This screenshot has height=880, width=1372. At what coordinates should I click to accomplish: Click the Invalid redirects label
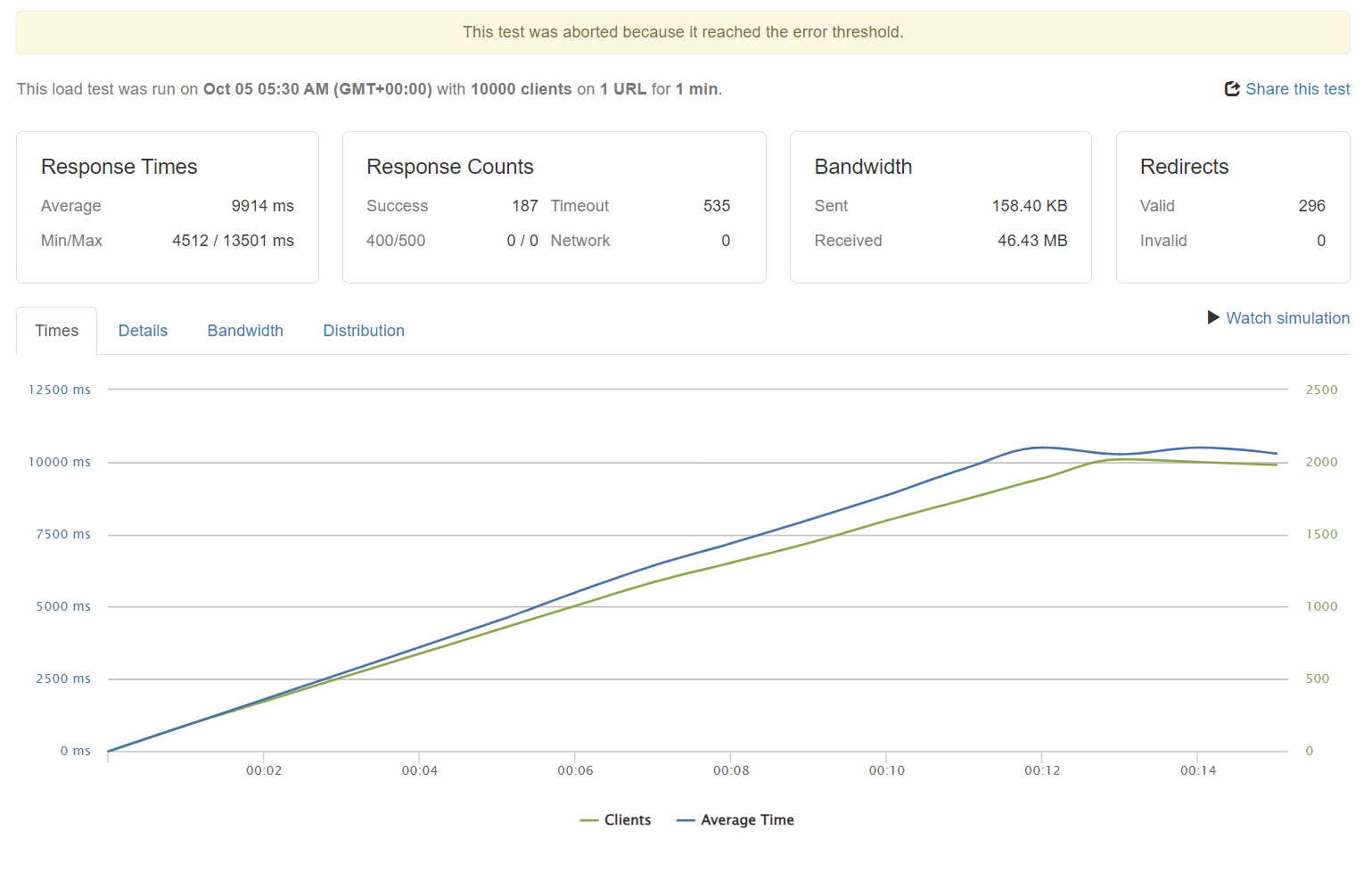click(x=1163, y=241)
